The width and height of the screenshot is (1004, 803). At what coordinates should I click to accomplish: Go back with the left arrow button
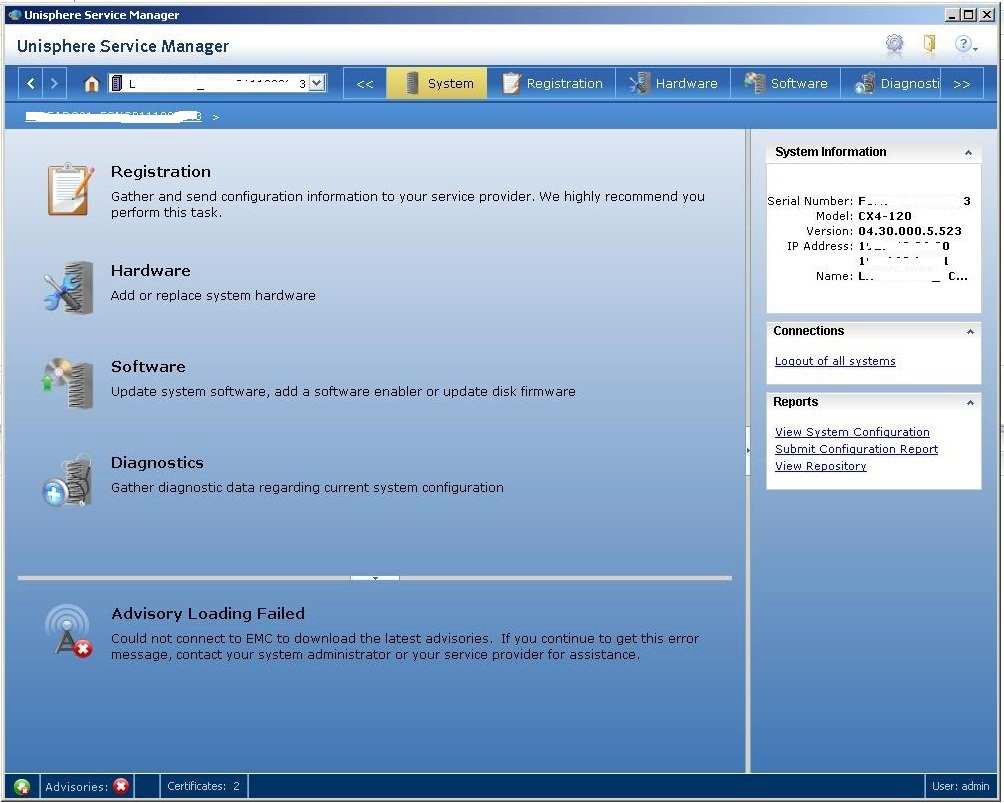(x=31, y=83)
